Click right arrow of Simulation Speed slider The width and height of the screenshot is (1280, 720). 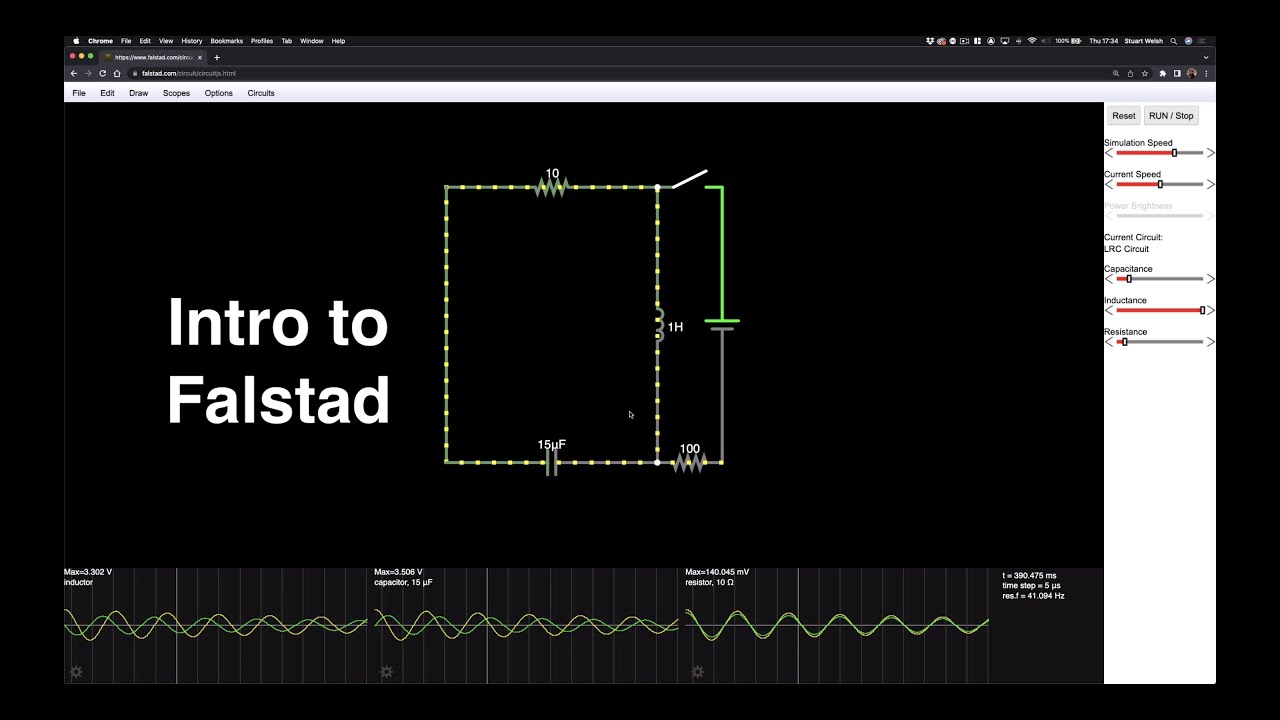click(1210, 153)
